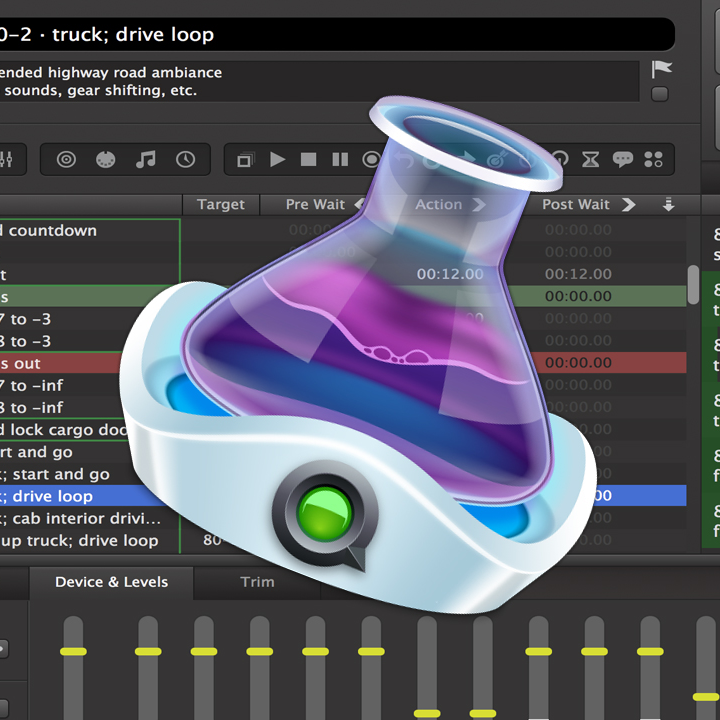This screenshot has height=720, width=720.
Task: Click the Script cue dots icon
Action: [x=654, y=159]
